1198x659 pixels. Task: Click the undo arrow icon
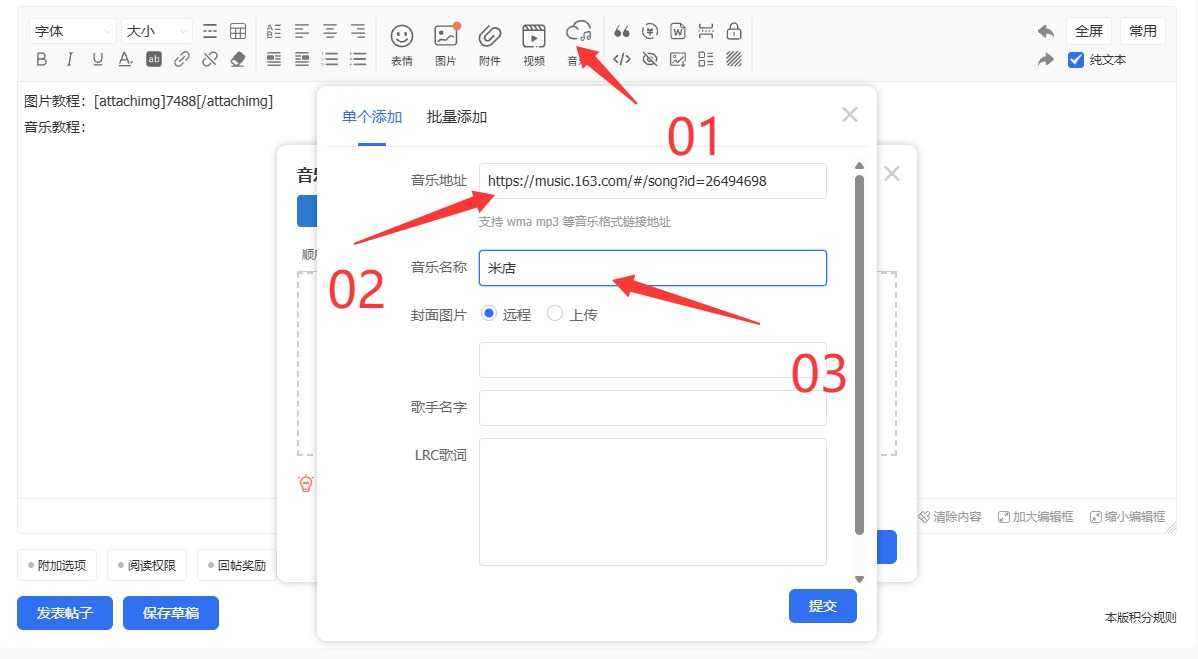point(1046,31)
